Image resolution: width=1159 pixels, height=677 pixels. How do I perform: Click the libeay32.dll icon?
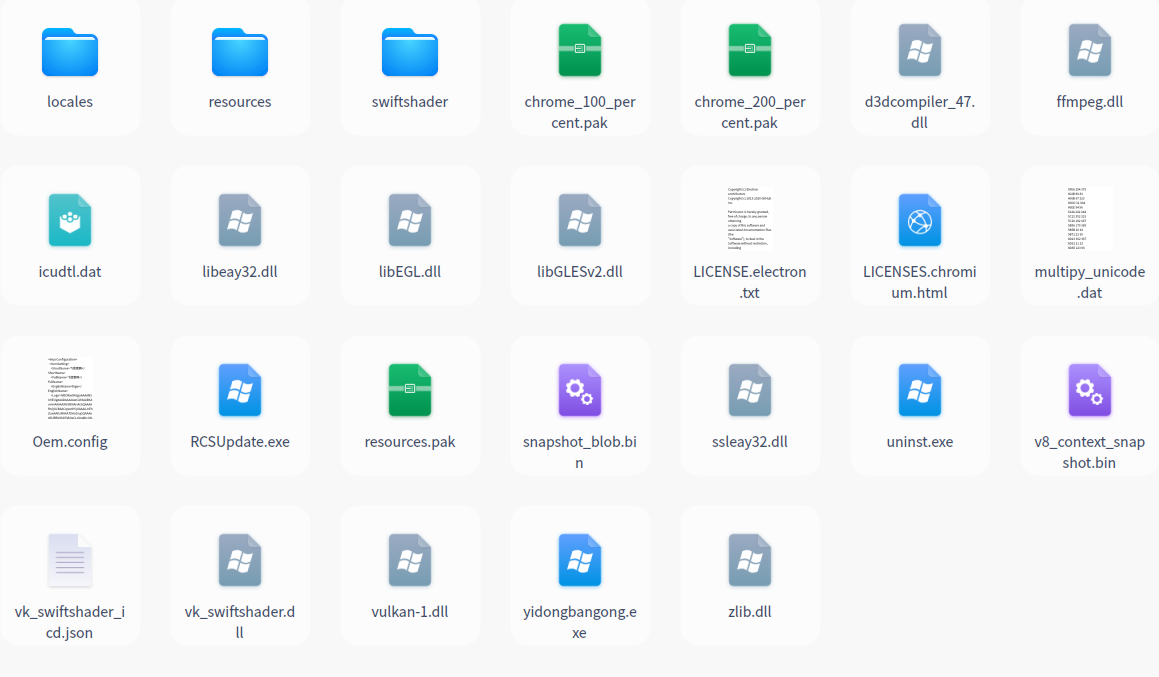pos(239,220)
